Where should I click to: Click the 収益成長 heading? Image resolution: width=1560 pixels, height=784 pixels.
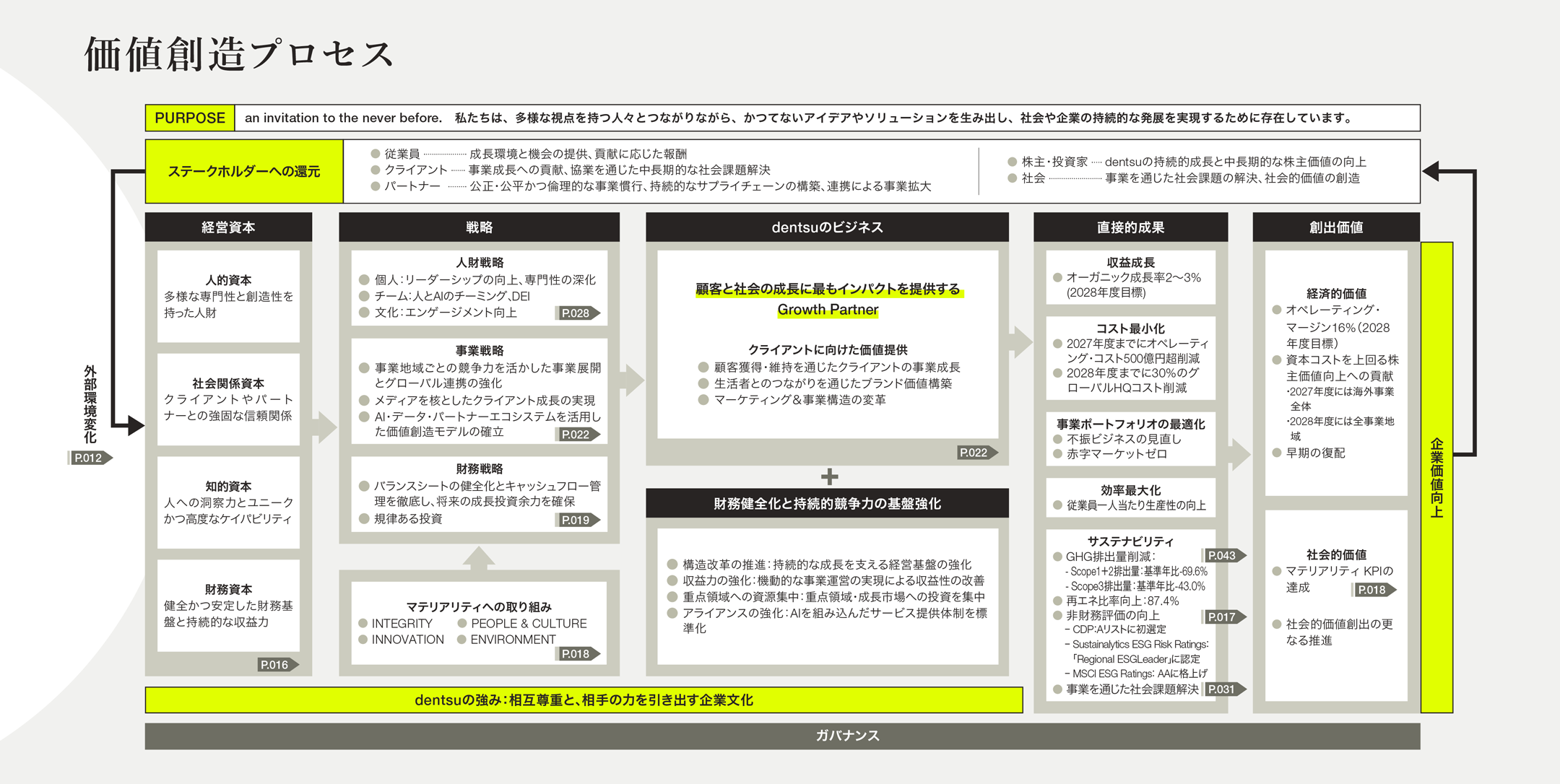tap(1131, 263)
